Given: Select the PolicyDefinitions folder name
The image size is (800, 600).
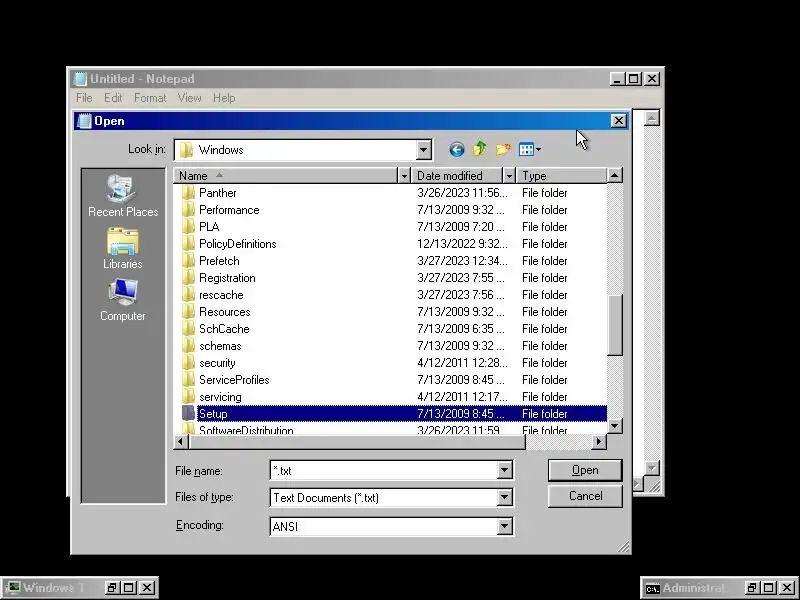Looking at the screenshot, I should [238, 244].
